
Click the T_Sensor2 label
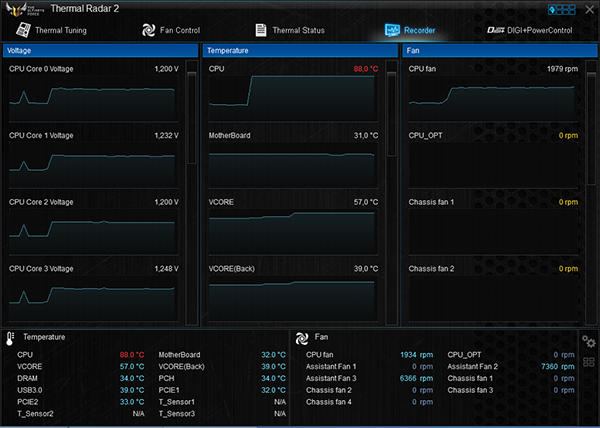pos(35,414)
